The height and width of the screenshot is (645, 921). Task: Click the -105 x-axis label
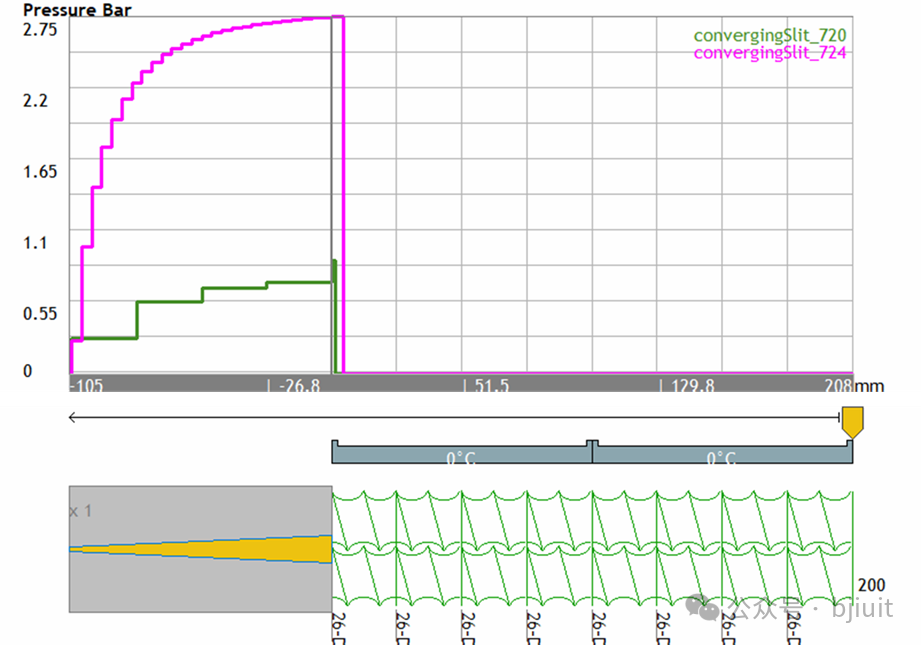(88, 386)
